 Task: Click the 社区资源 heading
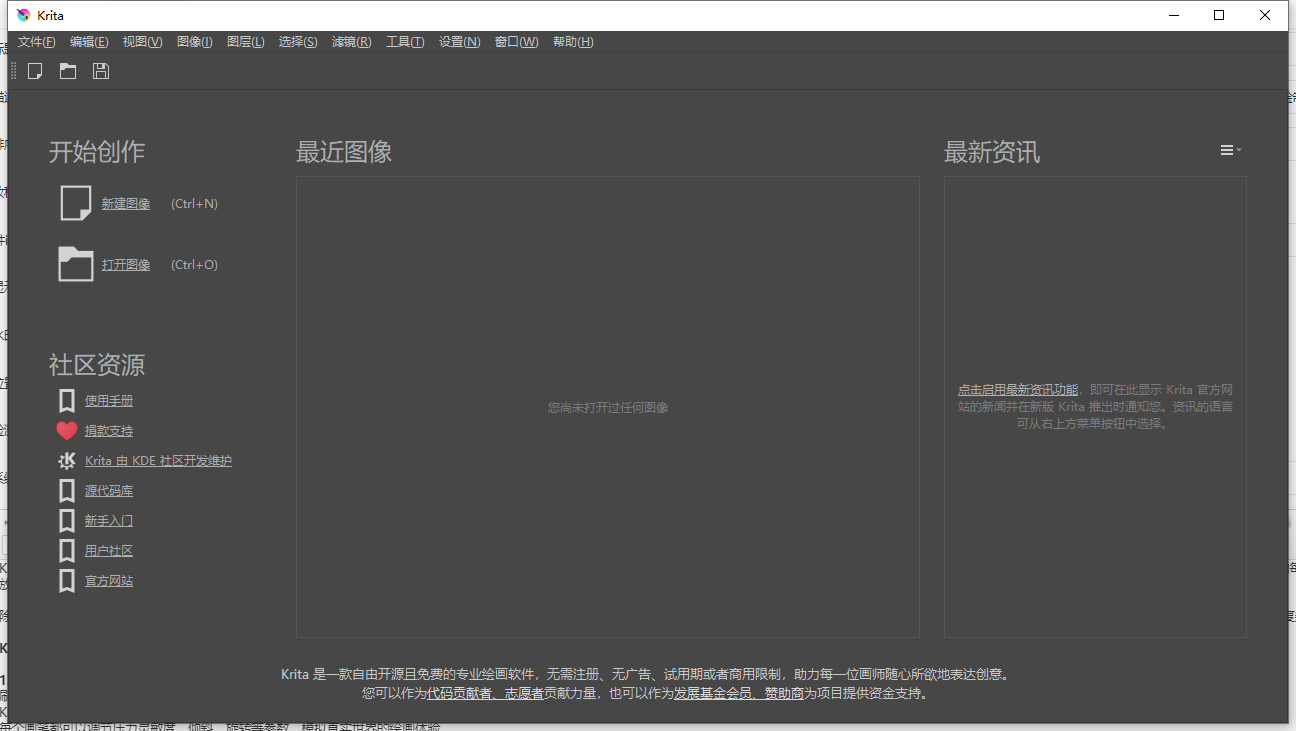pos(97,364)
